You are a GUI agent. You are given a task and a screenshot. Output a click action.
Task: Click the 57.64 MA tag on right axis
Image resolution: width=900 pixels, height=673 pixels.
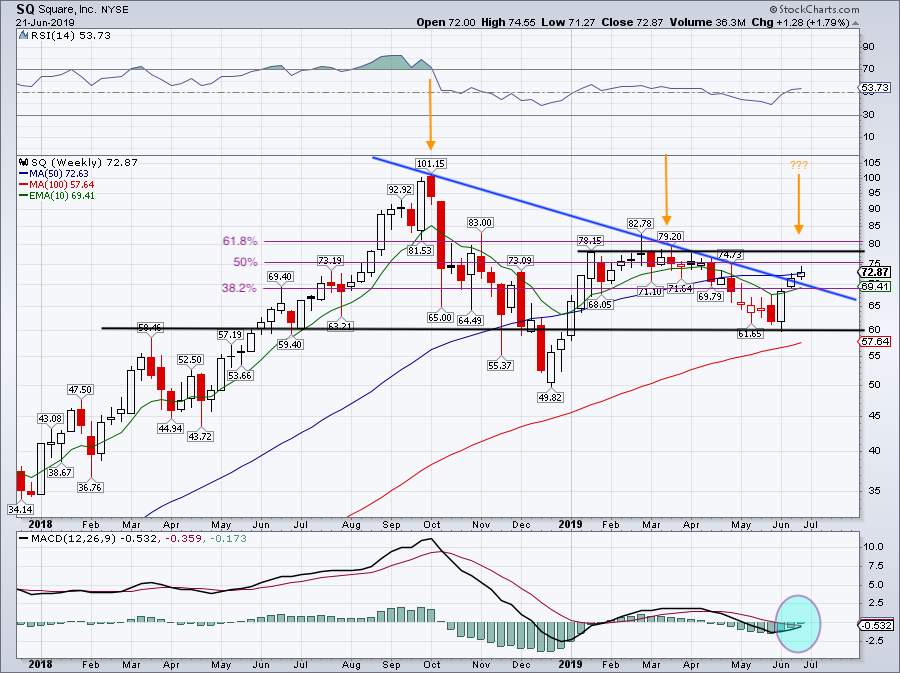(876, 341)
